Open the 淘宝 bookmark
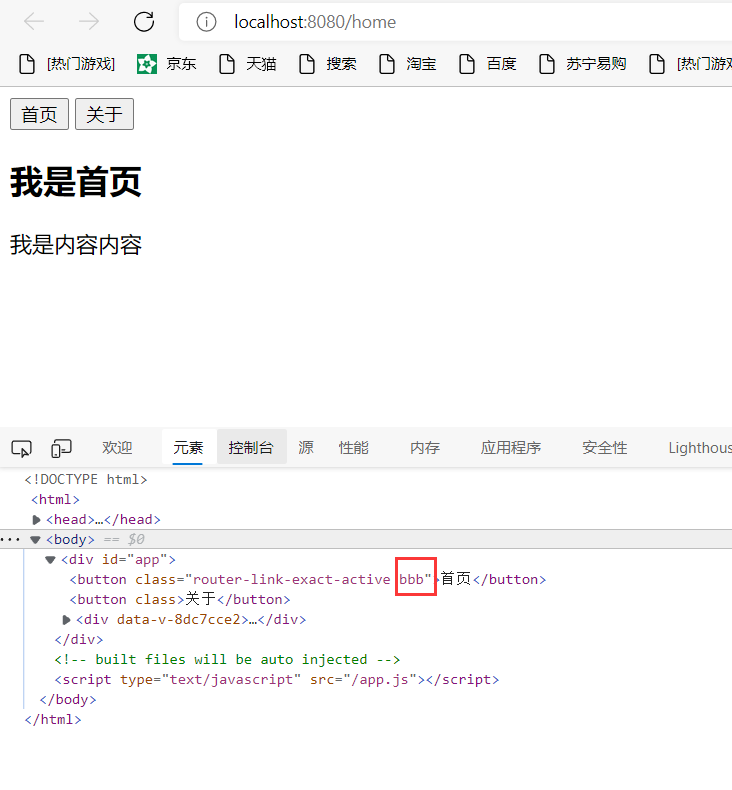This screenshot has width=732, height=790. (x=408, y=64)
